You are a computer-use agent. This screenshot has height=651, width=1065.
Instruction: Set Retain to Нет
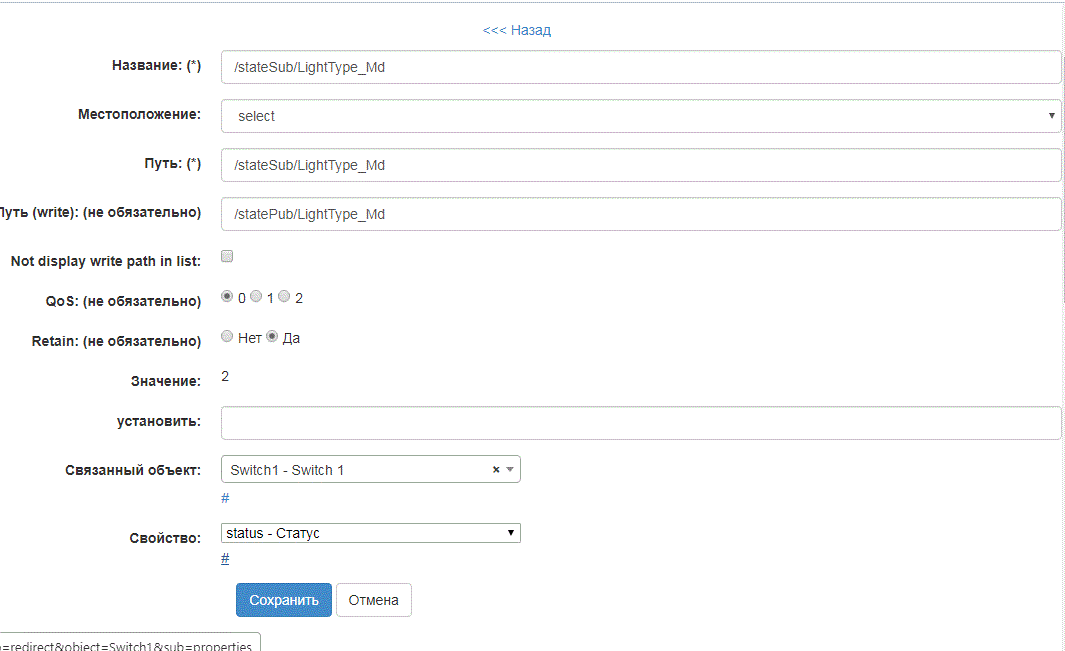coord(227,337)
